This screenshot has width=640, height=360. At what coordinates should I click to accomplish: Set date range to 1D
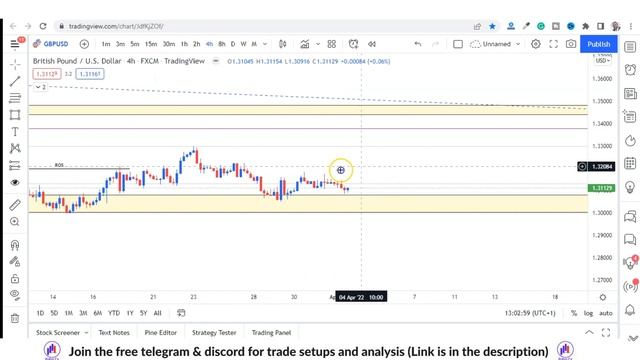[x=40, y=313]
